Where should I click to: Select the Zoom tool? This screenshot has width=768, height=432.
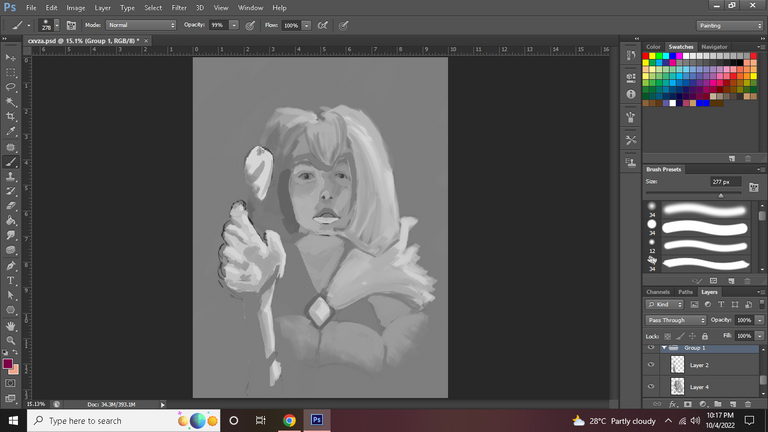[10, 340]
